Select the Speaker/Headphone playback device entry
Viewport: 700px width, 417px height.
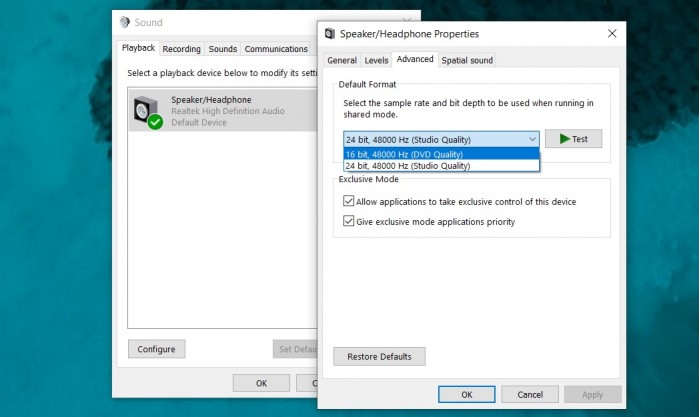[x=223, y=110]
